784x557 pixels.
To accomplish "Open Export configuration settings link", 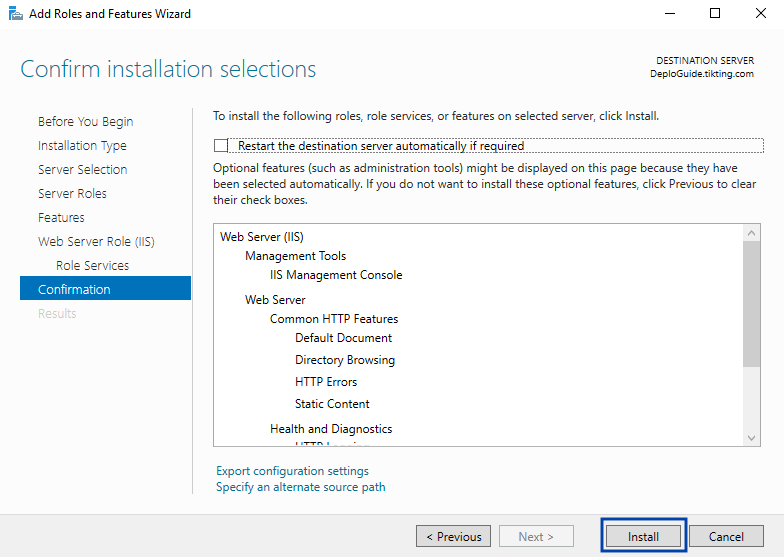I will [x=292, y=471].
